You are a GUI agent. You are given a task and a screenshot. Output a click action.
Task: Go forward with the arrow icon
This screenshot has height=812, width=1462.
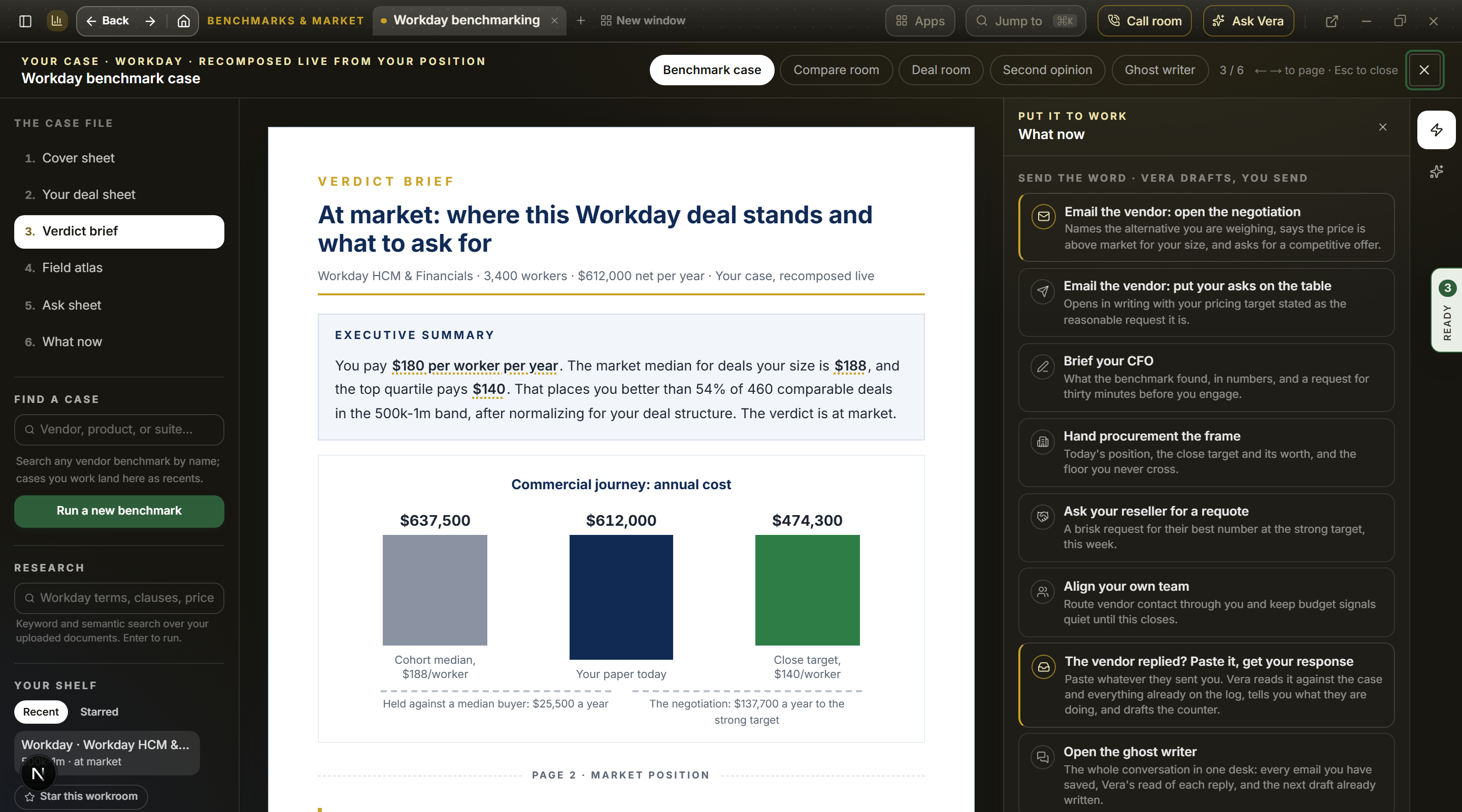coord(150,21)
